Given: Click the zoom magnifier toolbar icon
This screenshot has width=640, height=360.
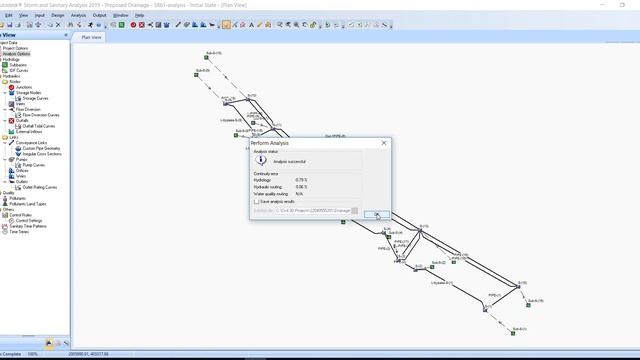Looking at the screenshot, I should point(296,25).
